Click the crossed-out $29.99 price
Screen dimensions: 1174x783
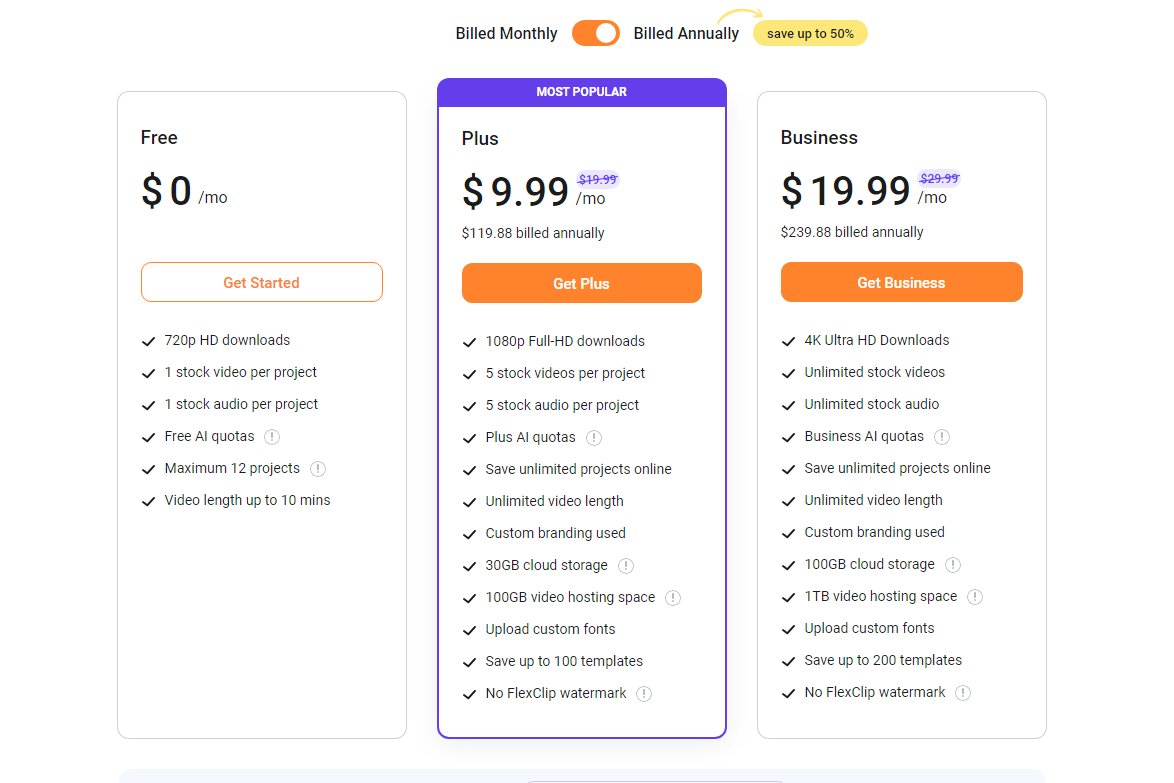pyautogui.click(x=938, y=176)
